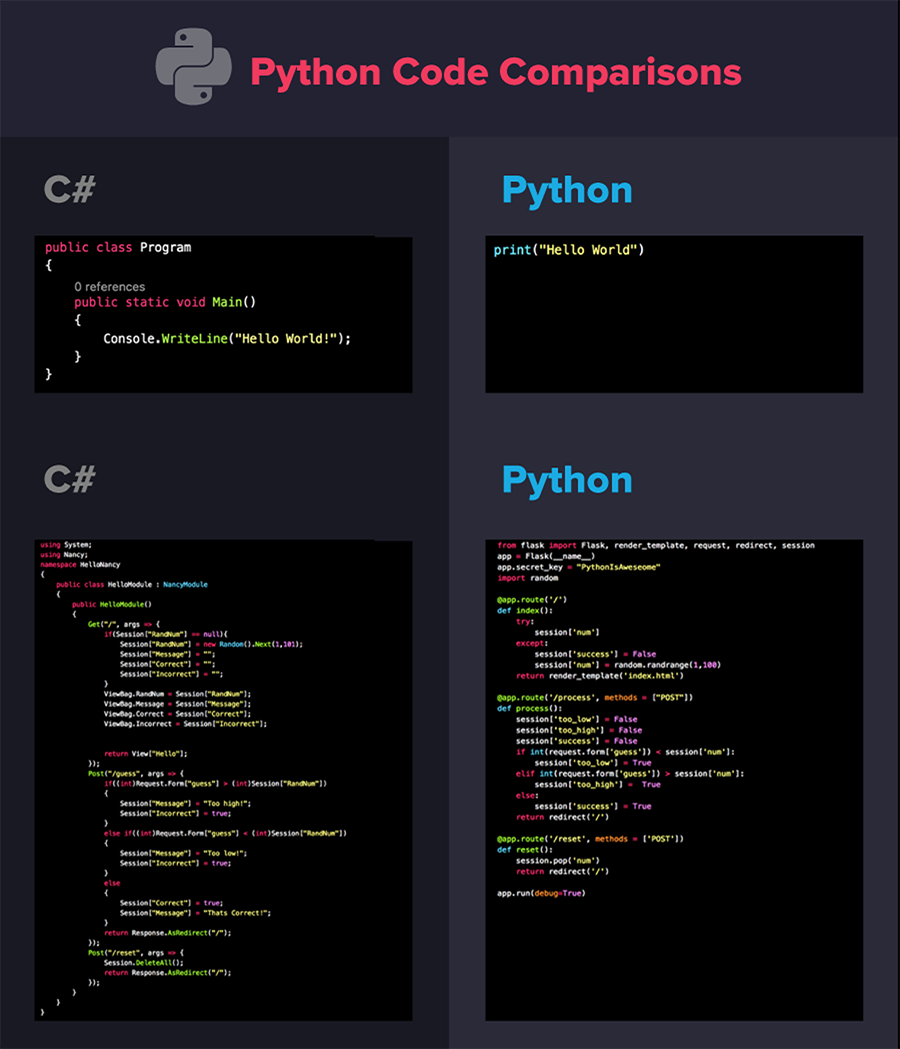This screenshot has height=1049, width=900.
Task: Click the "public class Program" declaration
Action: coord(118,247)
